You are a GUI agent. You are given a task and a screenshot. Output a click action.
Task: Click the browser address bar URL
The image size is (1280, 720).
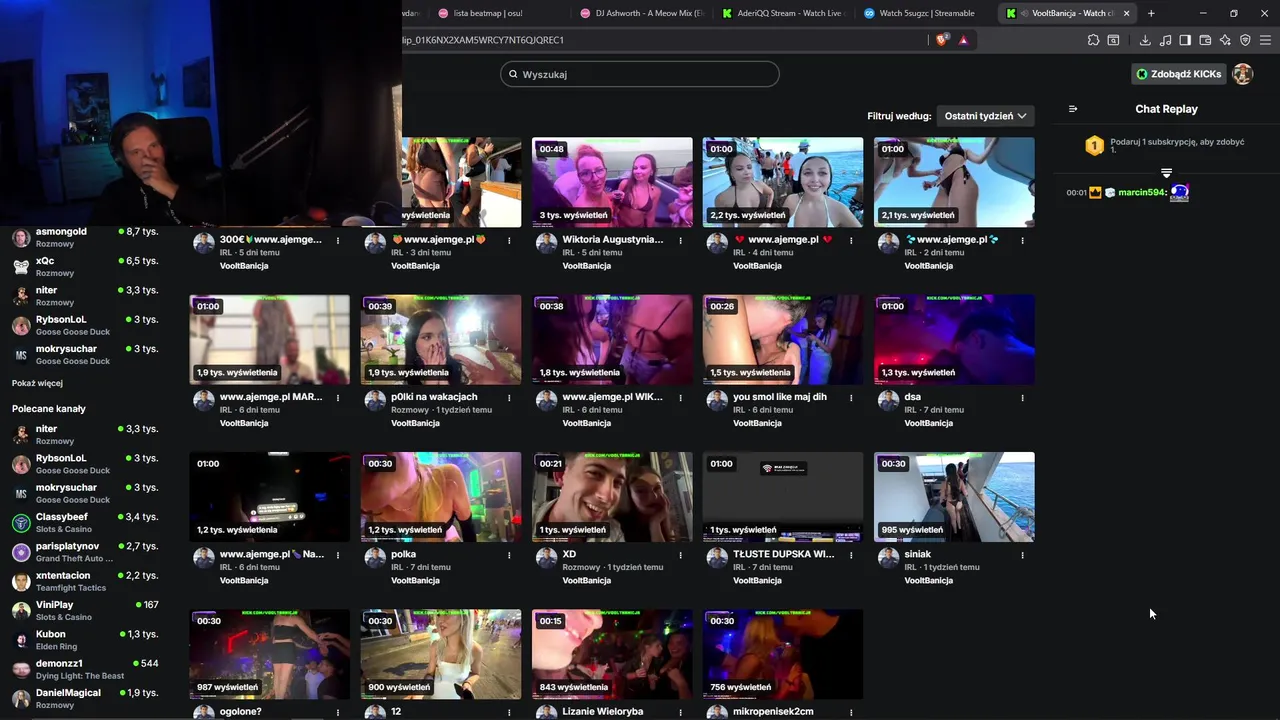(x=483, y=40)
